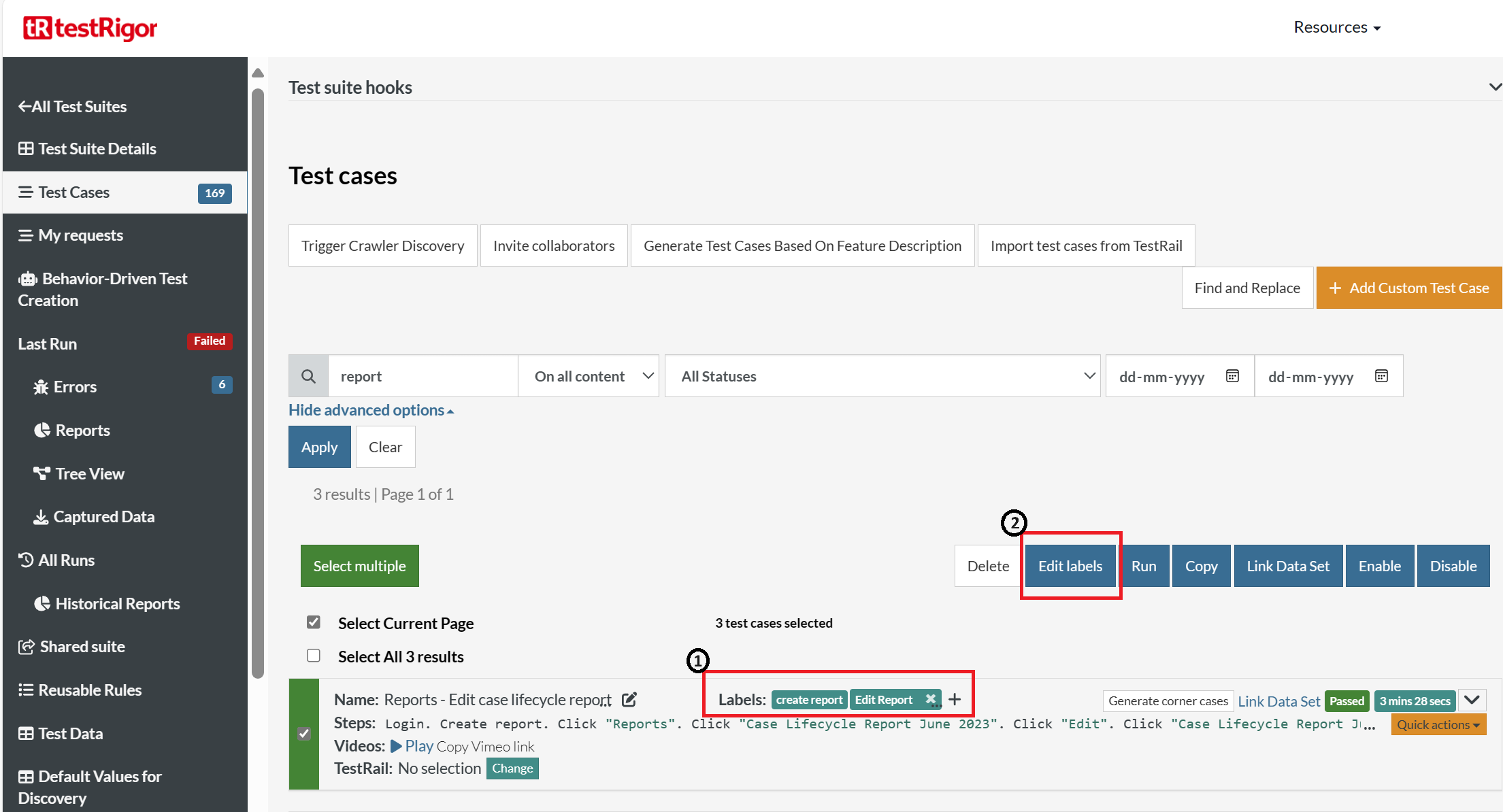Screen dimensions: 1503x812
Task: Open the All Statuses dropdown
Action: click(x=882, y=376)
